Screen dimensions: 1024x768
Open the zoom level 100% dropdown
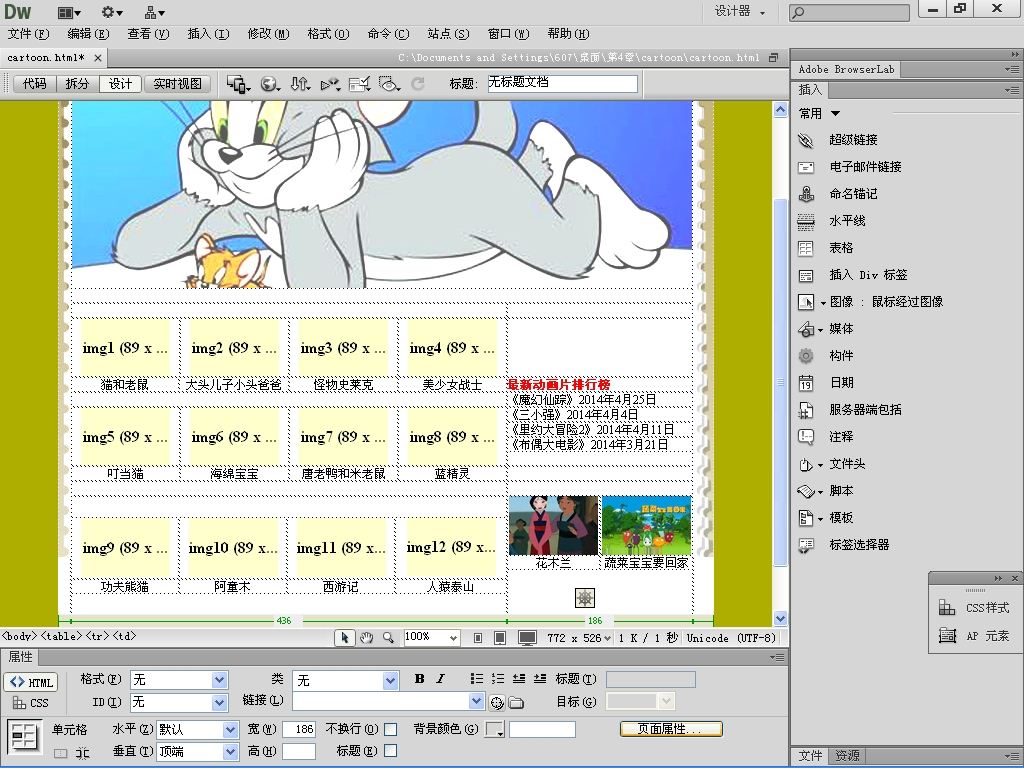tap(453, 638)
